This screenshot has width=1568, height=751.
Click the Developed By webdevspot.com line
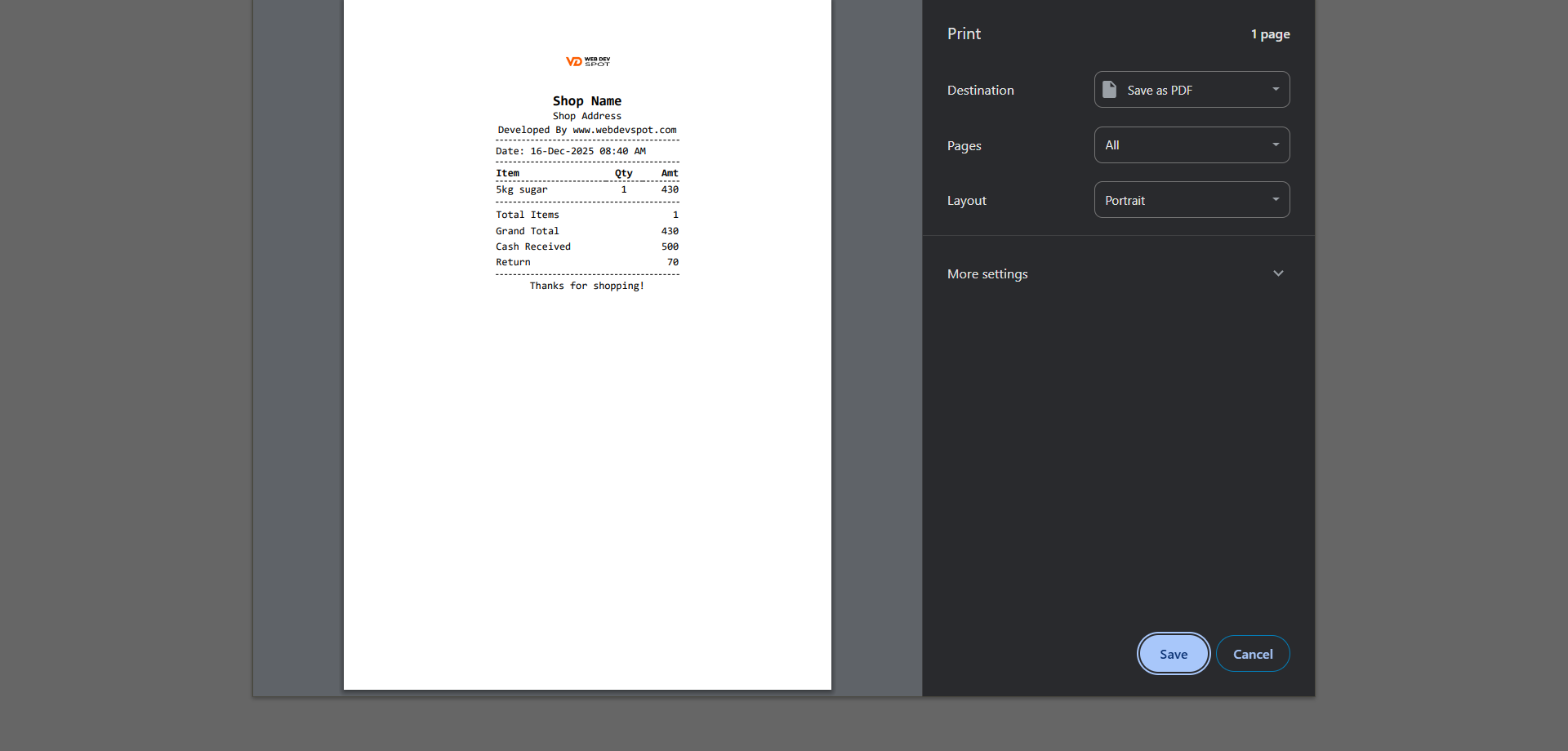tap(586, 130)
